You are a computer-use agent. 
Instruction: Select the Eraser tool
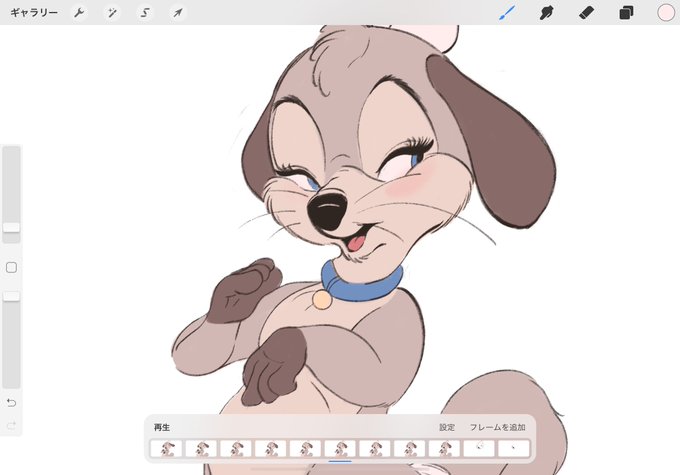pyautogui.click(x=586, y=13)
